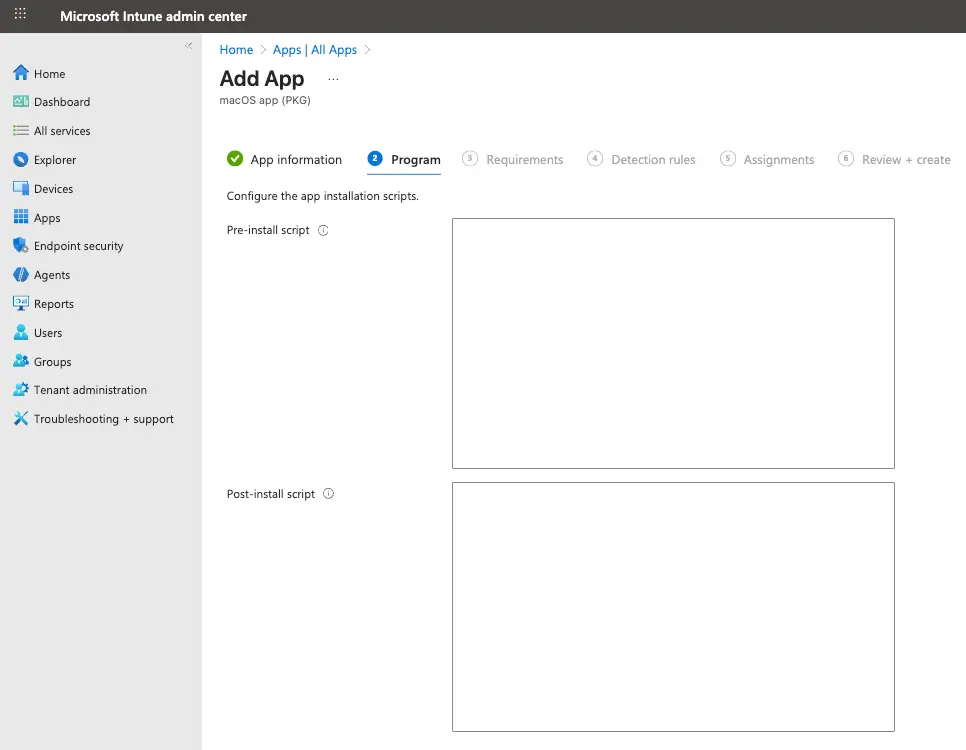Open the ellipsis menu beside Add App
Viewport: 966px width, 750px height.
point(333,79)
